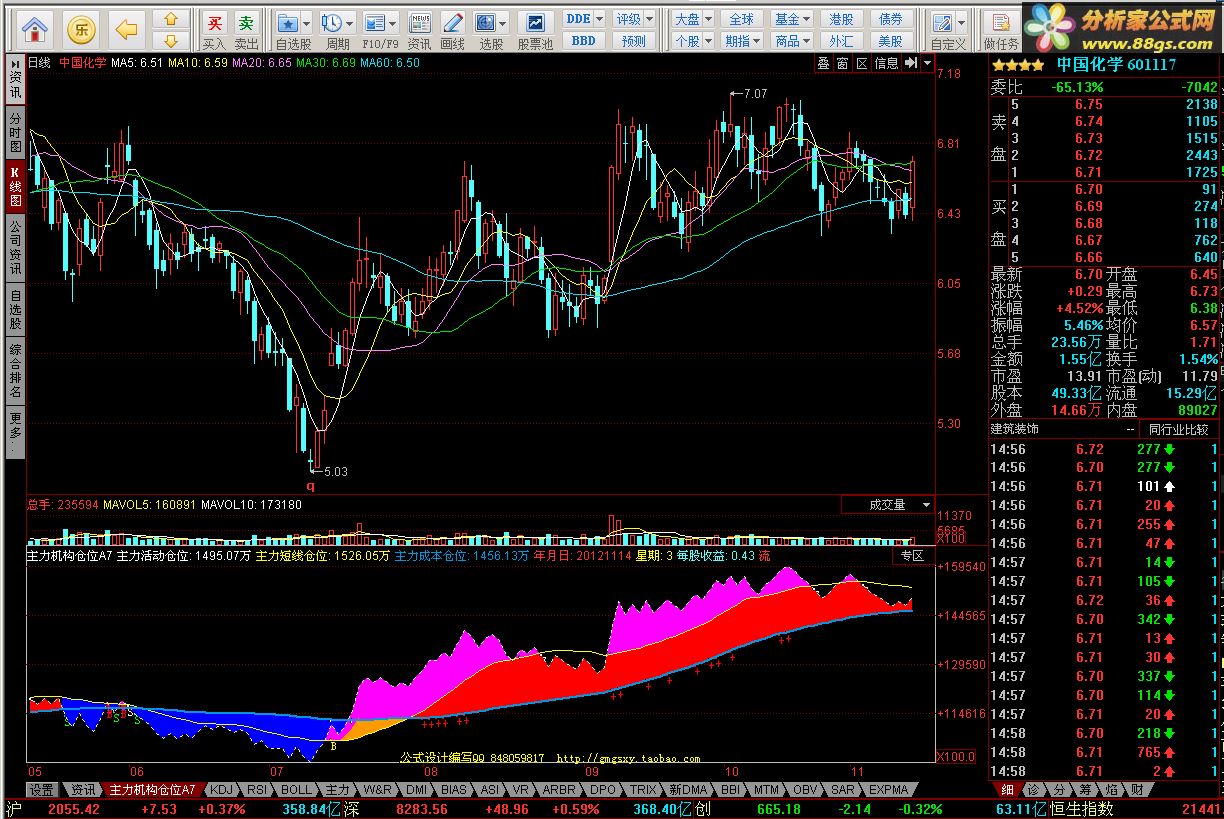Viewport: 1224px width, 819px height.
Task: Open the 美股 US stocks button
Action: tap(890, 41)
